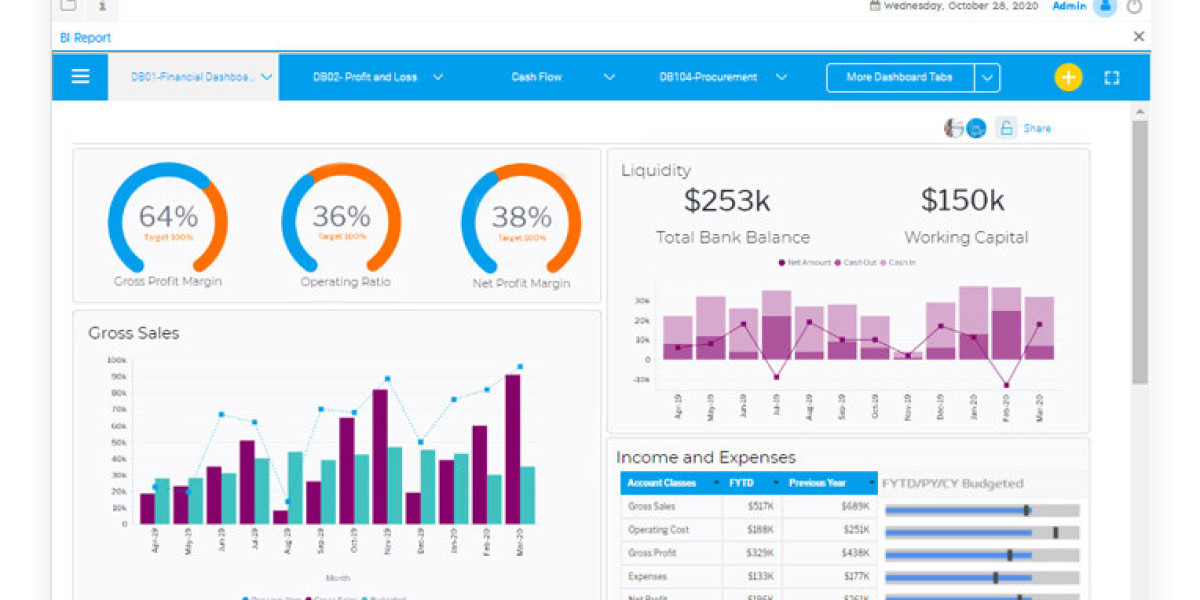Image resolution: width=1200 pixels, height=600 pixels.
Task: Open the Account Classes column filter dropdown
Action: click(716, 483)
